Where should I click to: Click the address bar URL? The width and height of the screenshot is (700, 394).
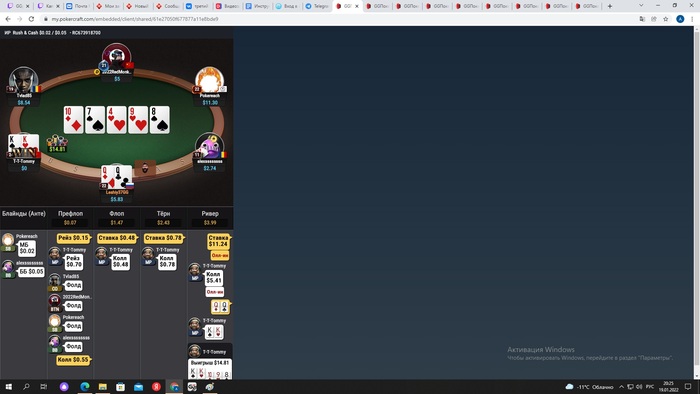coord(134,19)
